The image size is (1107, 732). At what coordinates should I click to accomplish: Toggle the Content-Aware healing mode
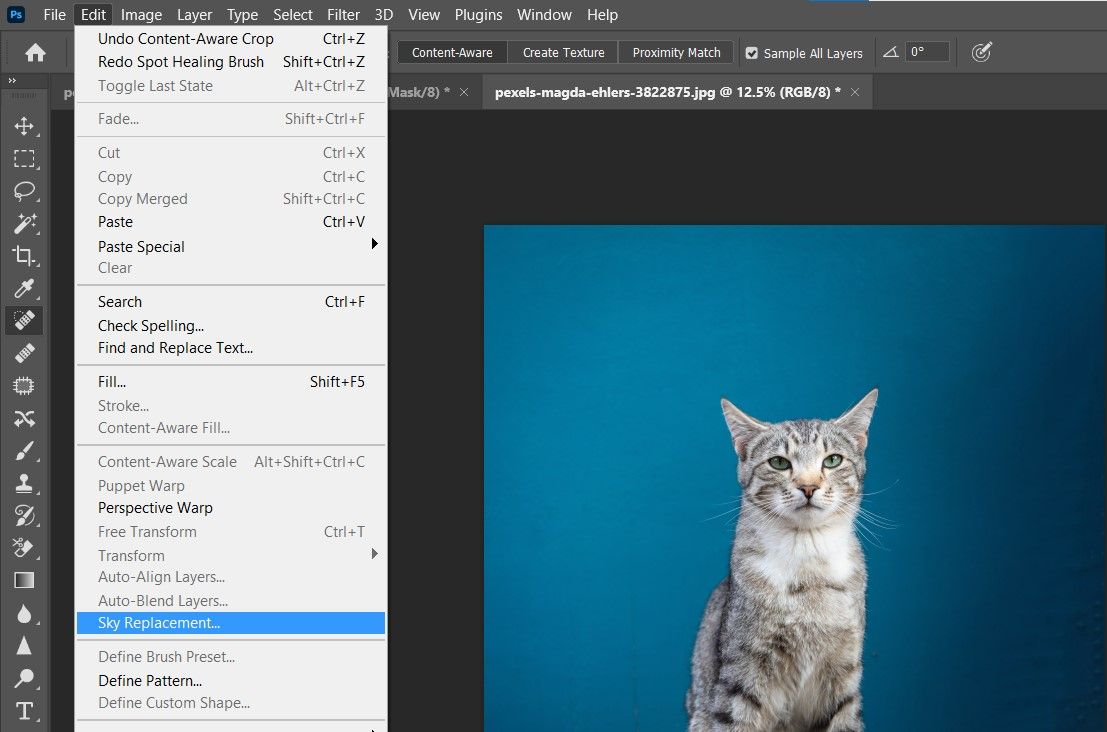click(x=451, y=52)
